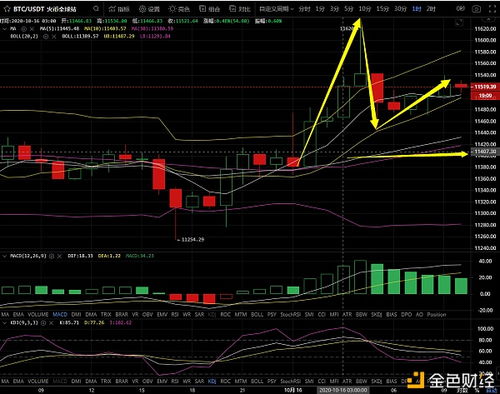Toggle percent scale at bottom-right corner
500x394 pixels.
(477, 390)
